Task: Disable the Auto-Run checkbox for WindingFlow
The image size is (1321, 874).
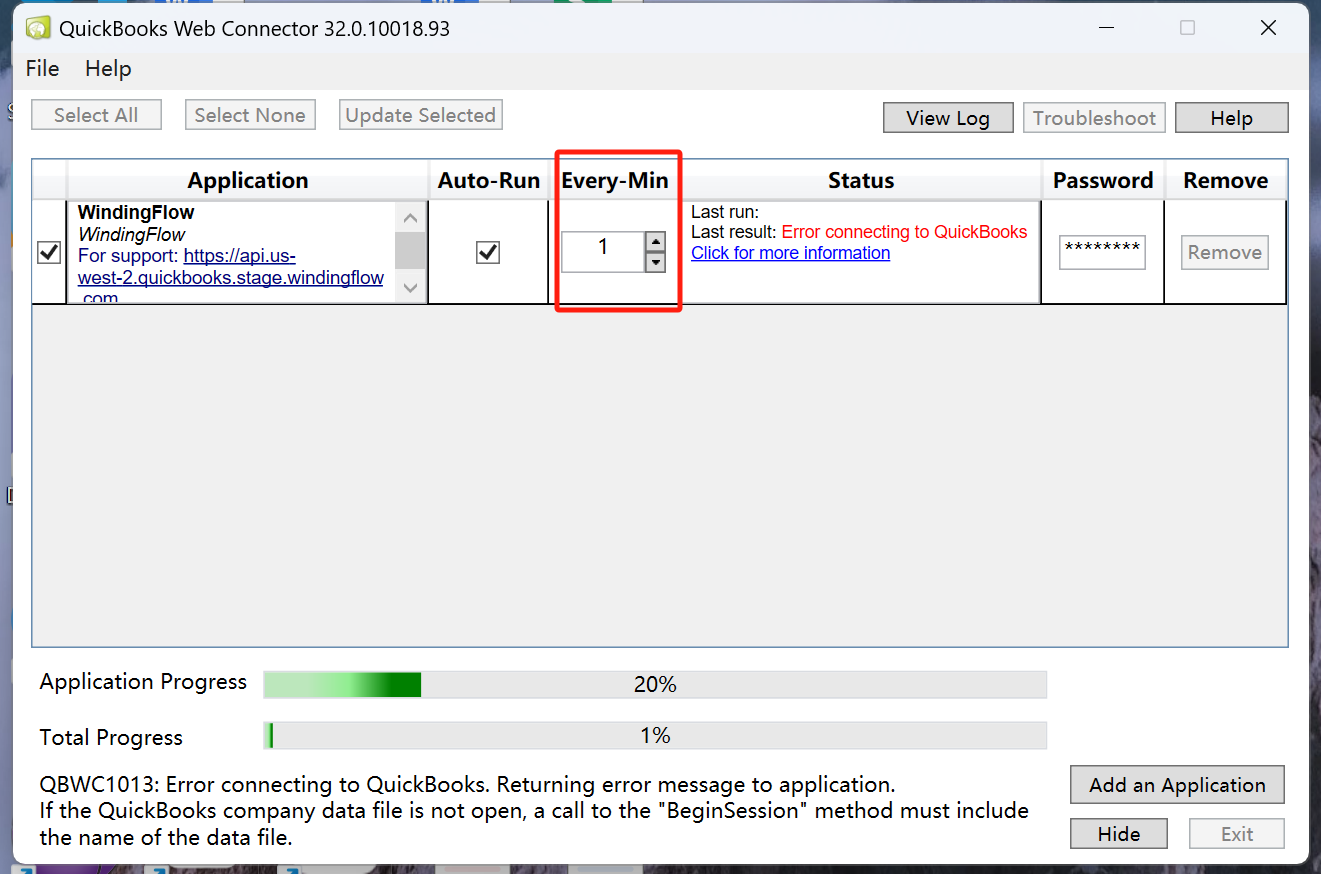Action: tap(488, 253)
